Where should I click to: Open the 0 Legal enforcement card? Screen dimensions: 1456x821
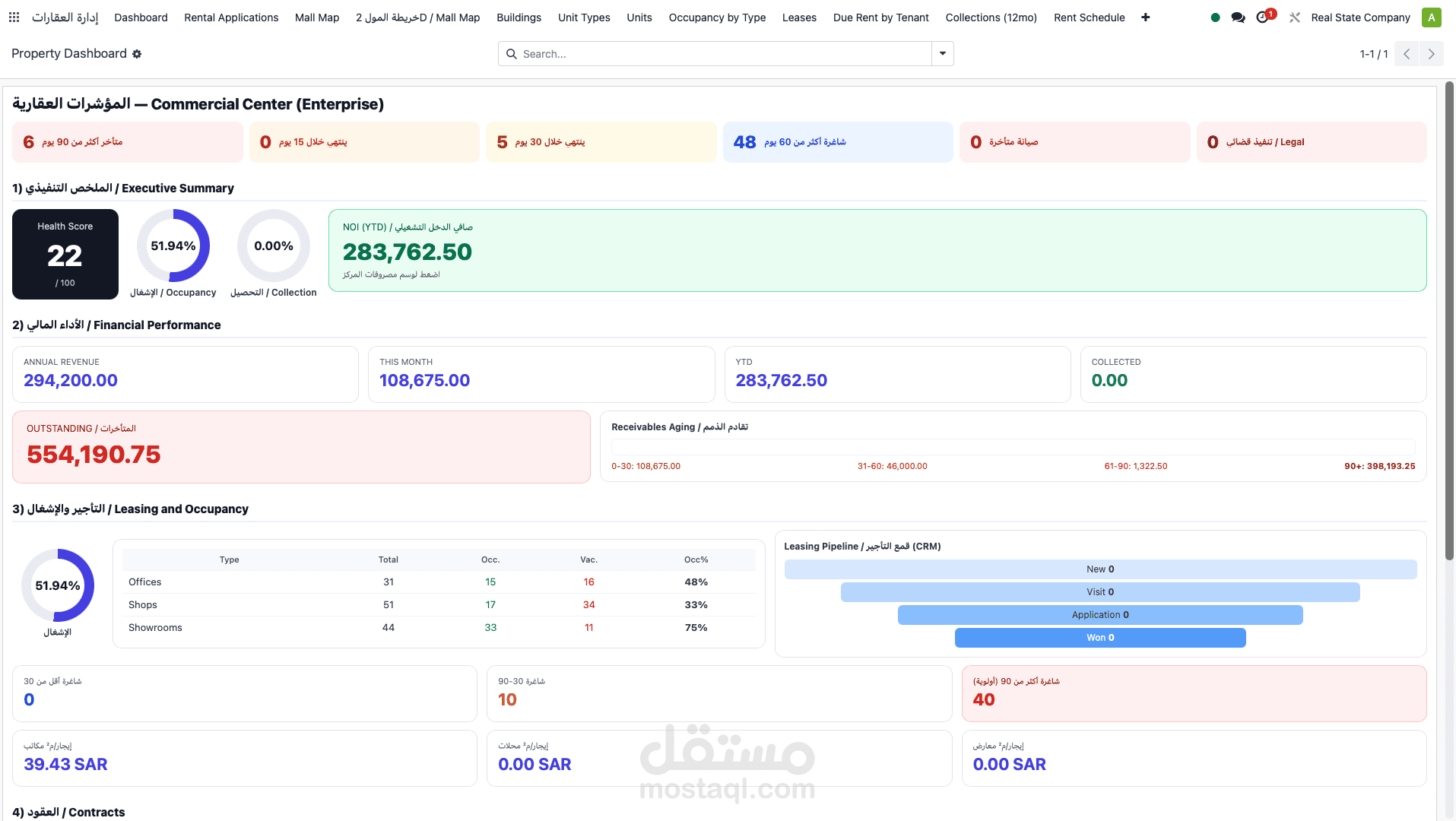[1312, 142]
